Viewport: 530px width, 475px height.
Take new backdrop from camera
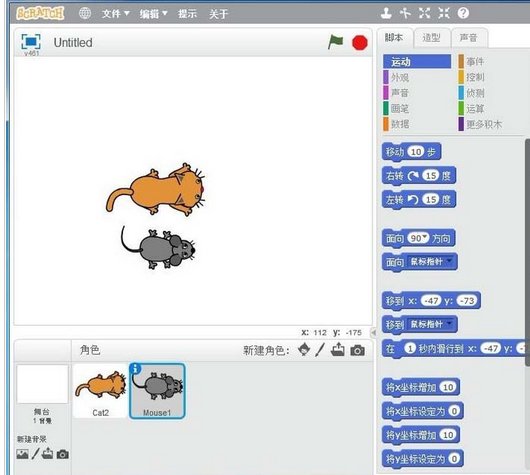(x=63, y=454)
